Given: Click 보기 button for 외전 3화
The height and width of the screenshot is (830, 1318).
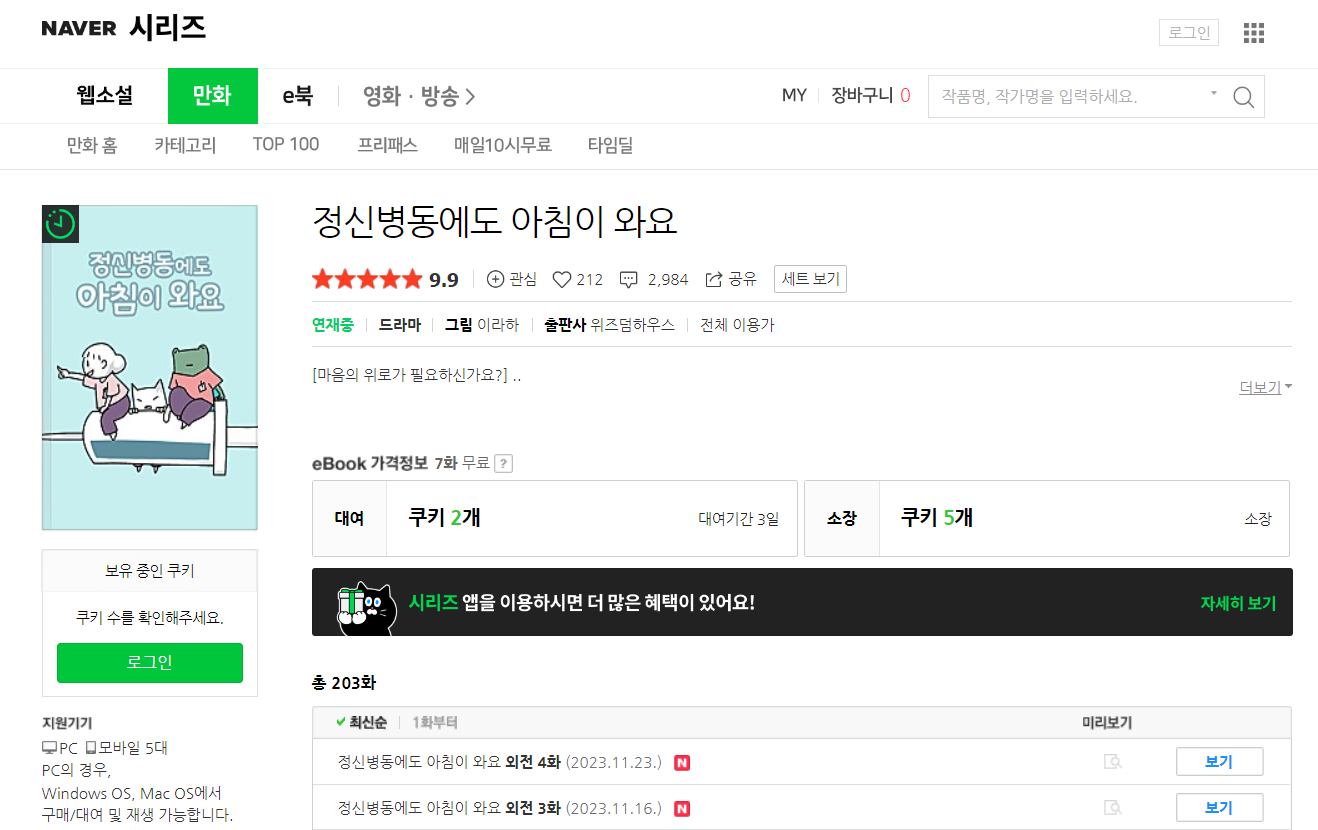Looking at the screenshot, I should click(1219, 808).
